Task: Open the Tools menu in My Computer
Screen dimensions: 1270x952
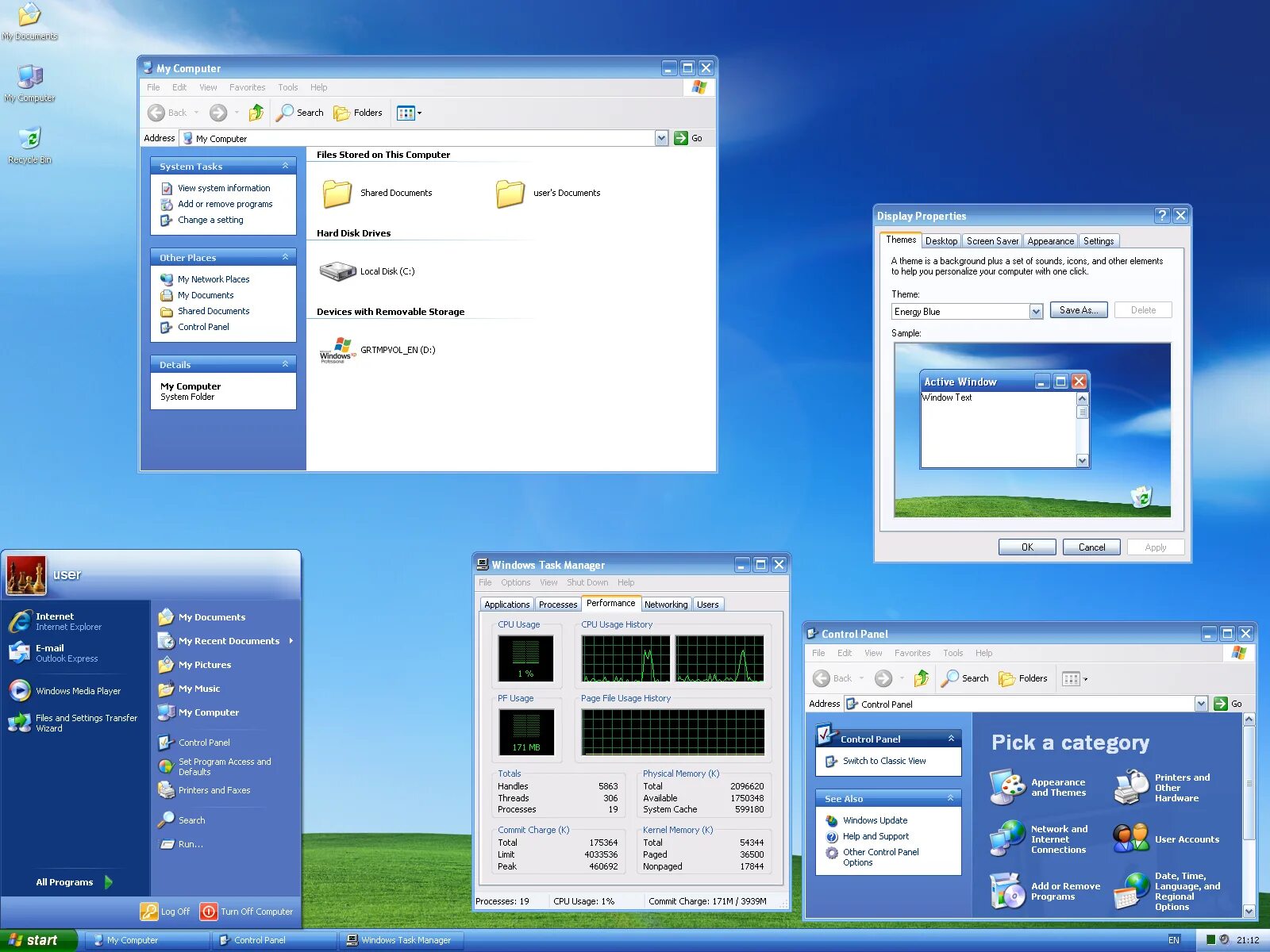Action: point(288,87)
